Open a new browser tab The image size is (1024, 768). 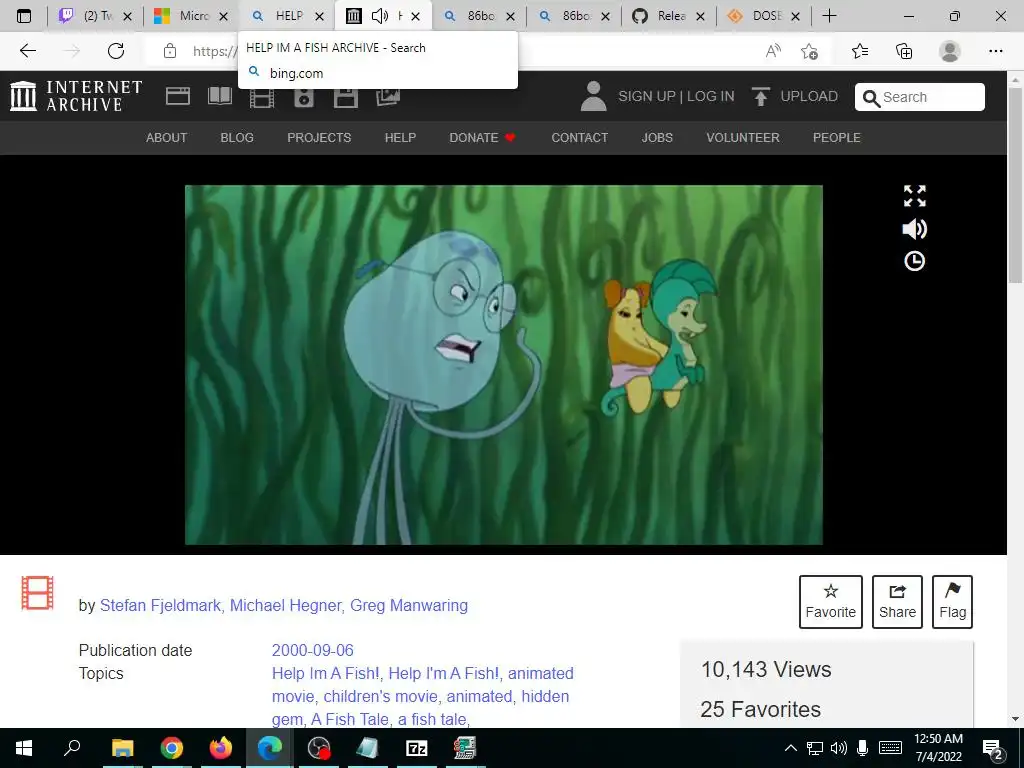pos(829,16)
